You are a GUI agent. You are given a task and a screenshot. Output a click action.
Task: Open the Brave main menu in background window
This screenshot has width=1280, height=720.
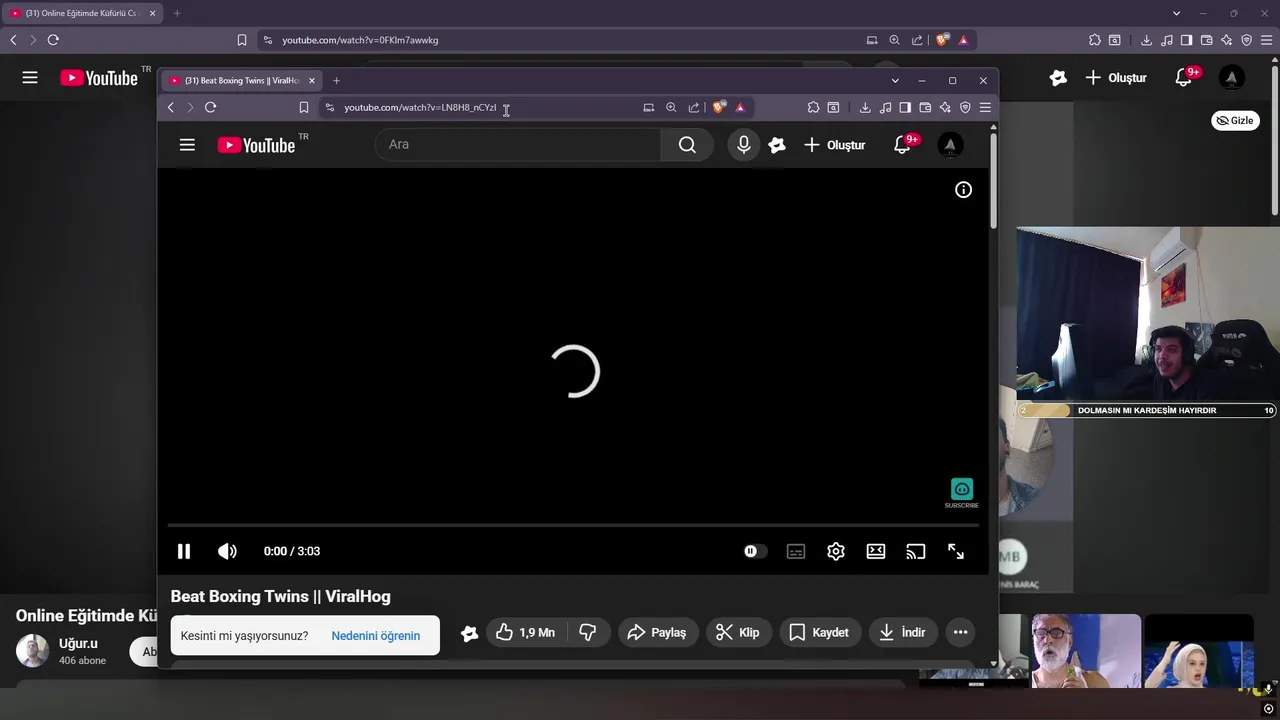click(1266, 40)
